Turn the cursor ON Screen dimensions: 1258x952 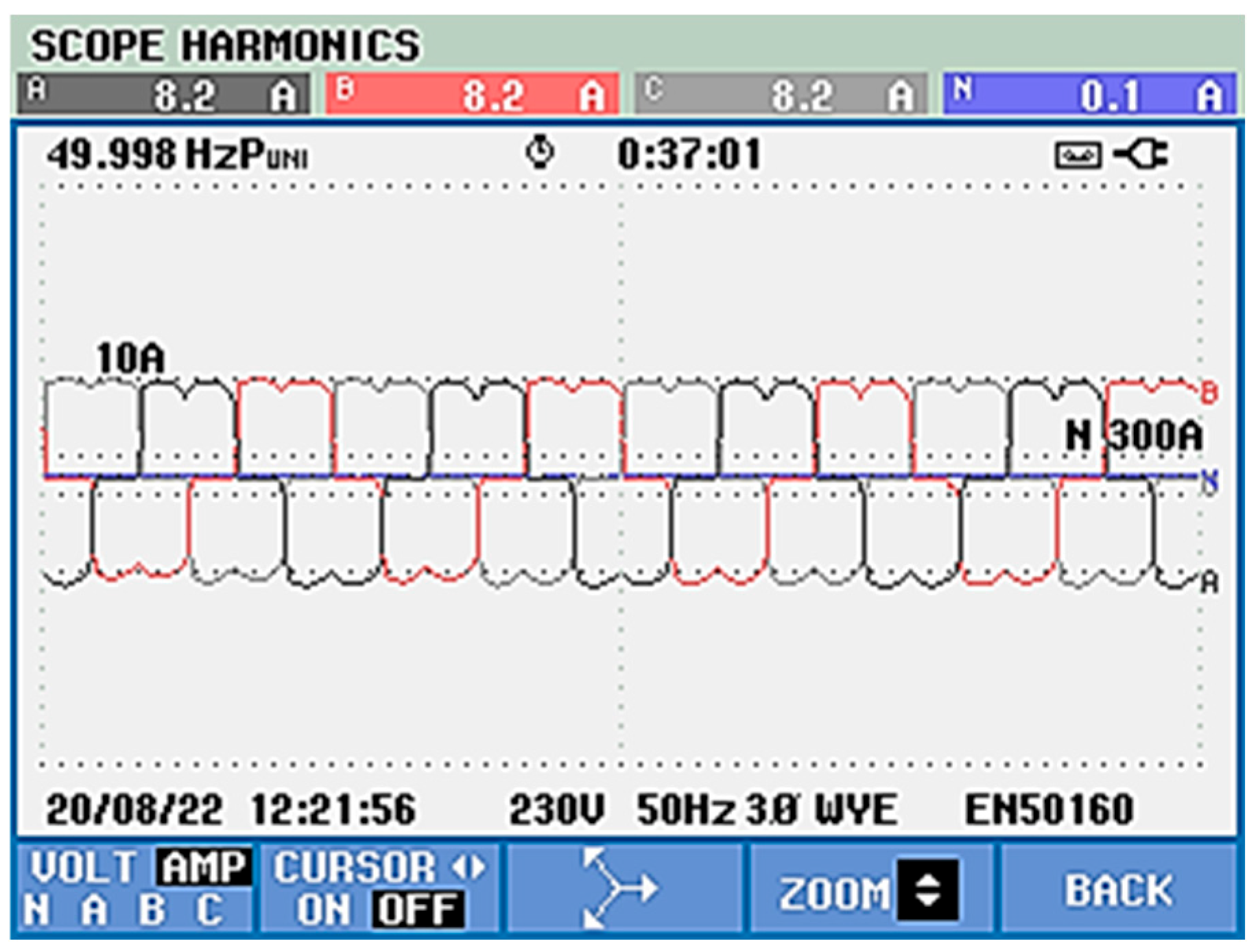click(324, 910)
